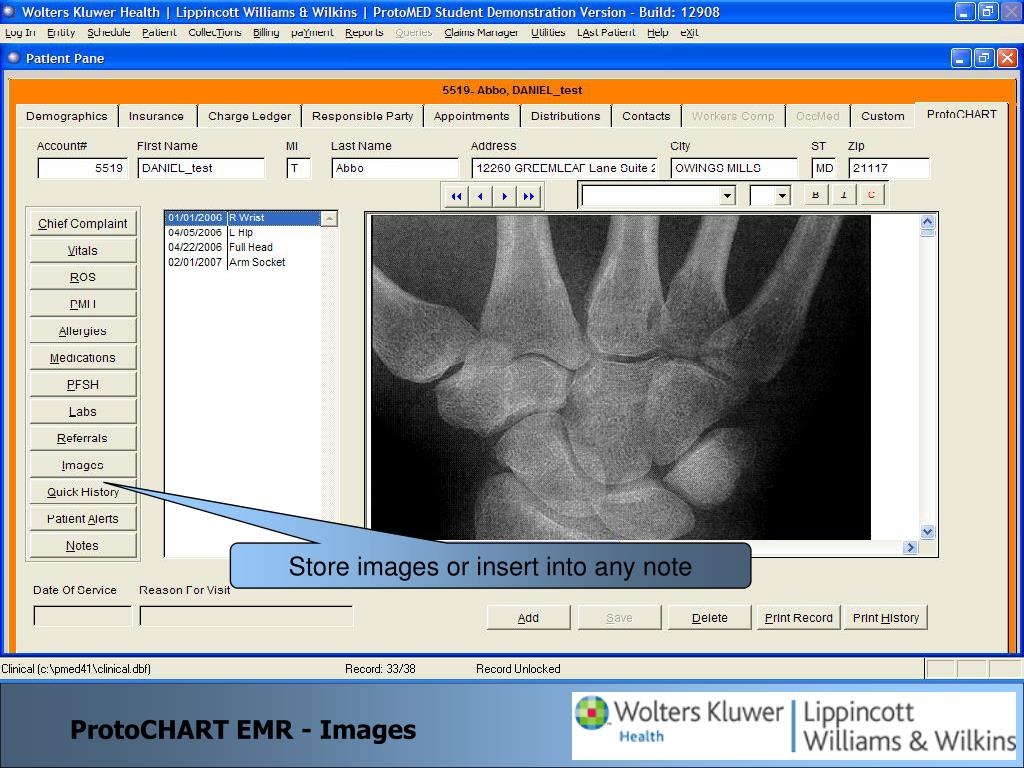Viewport: 1024px width, 768px height.
Task: Select the Responsible Party tab
Action: [x=362, y=116]
